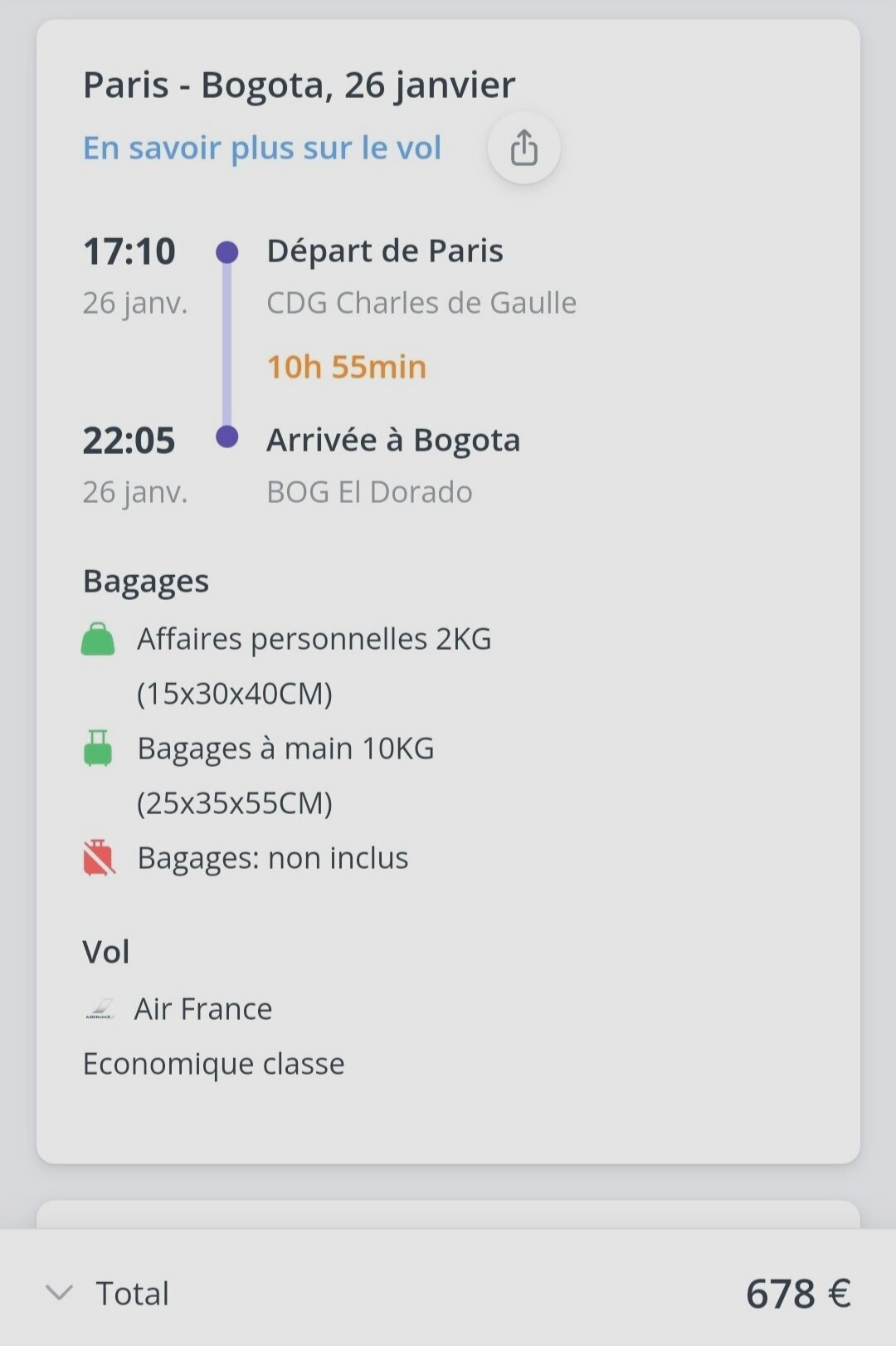Tap the 'Total' label in bottom bar
896x1346 pixels.
coord(133,1293)
